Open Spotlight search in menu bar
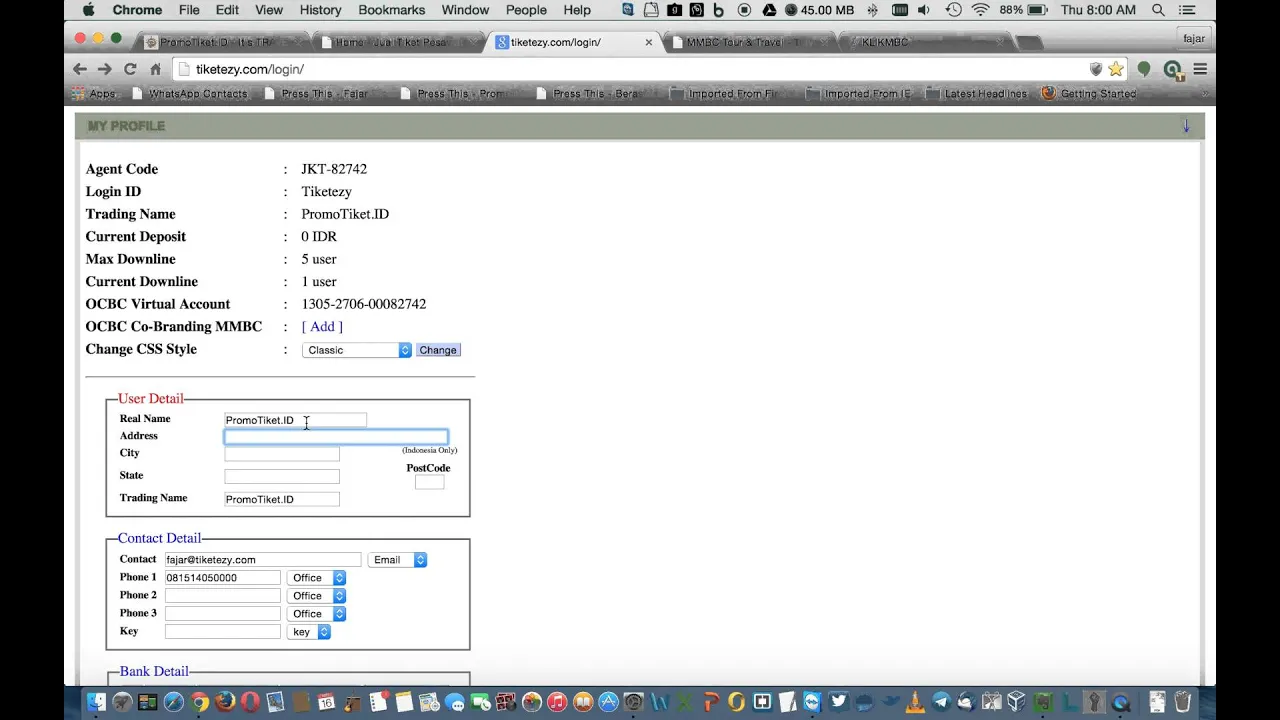Screen dimensions: 1280x720 [1158, 10]
